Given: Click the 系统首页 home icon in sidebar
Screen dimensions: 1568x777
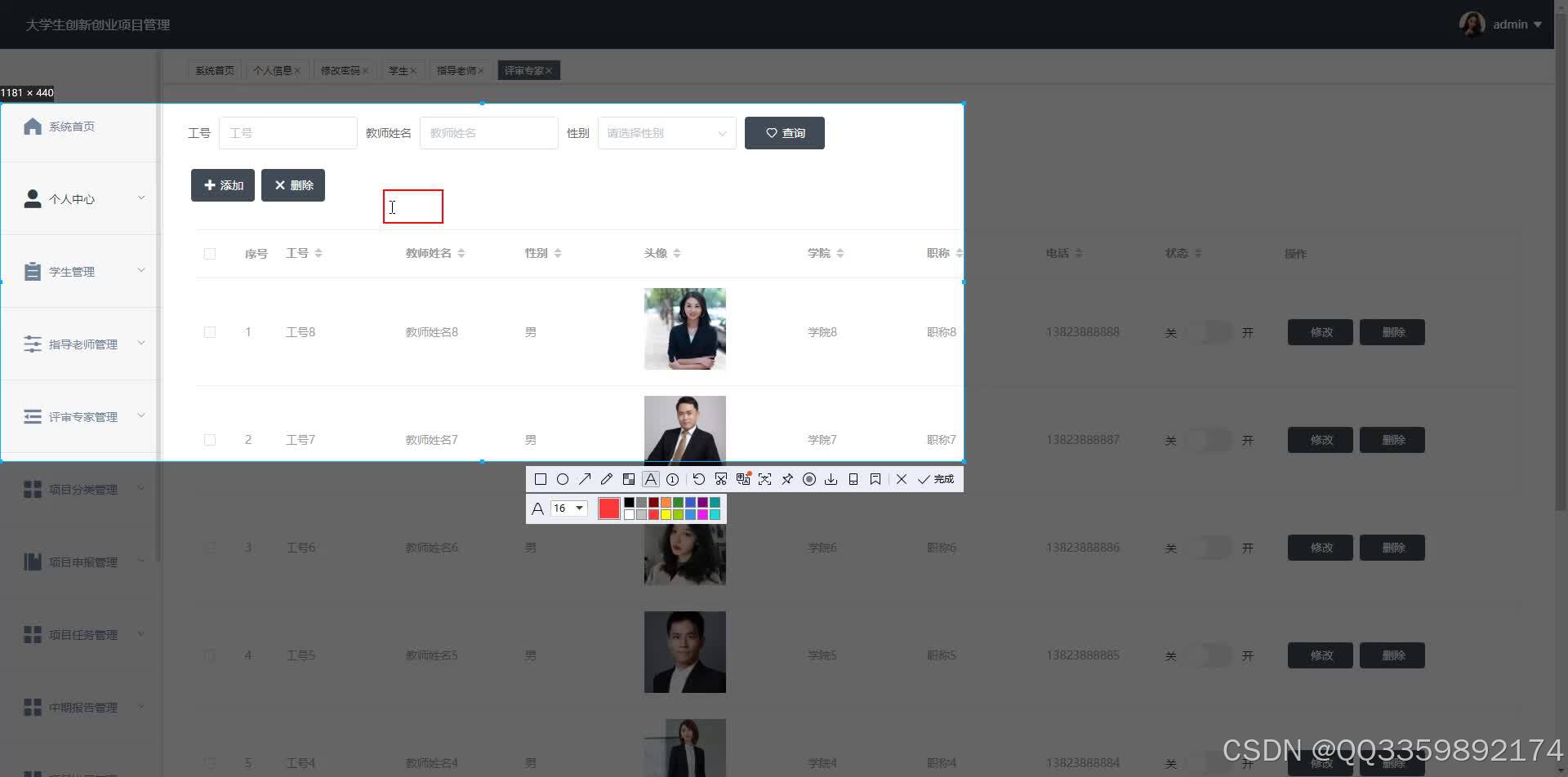Looking at the screenshot, I should click(x=33, y=127).
